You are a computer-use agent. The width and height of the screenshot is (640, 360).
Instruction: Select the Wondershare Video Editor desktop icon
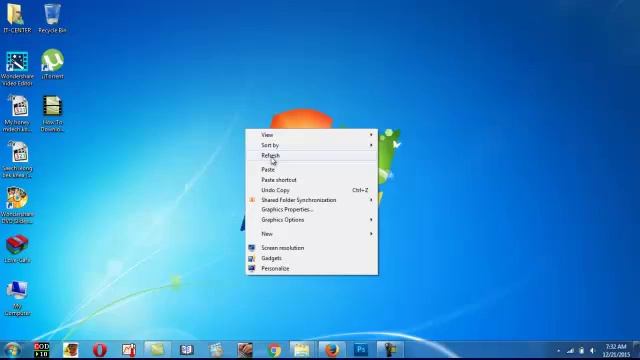point(17,69)
